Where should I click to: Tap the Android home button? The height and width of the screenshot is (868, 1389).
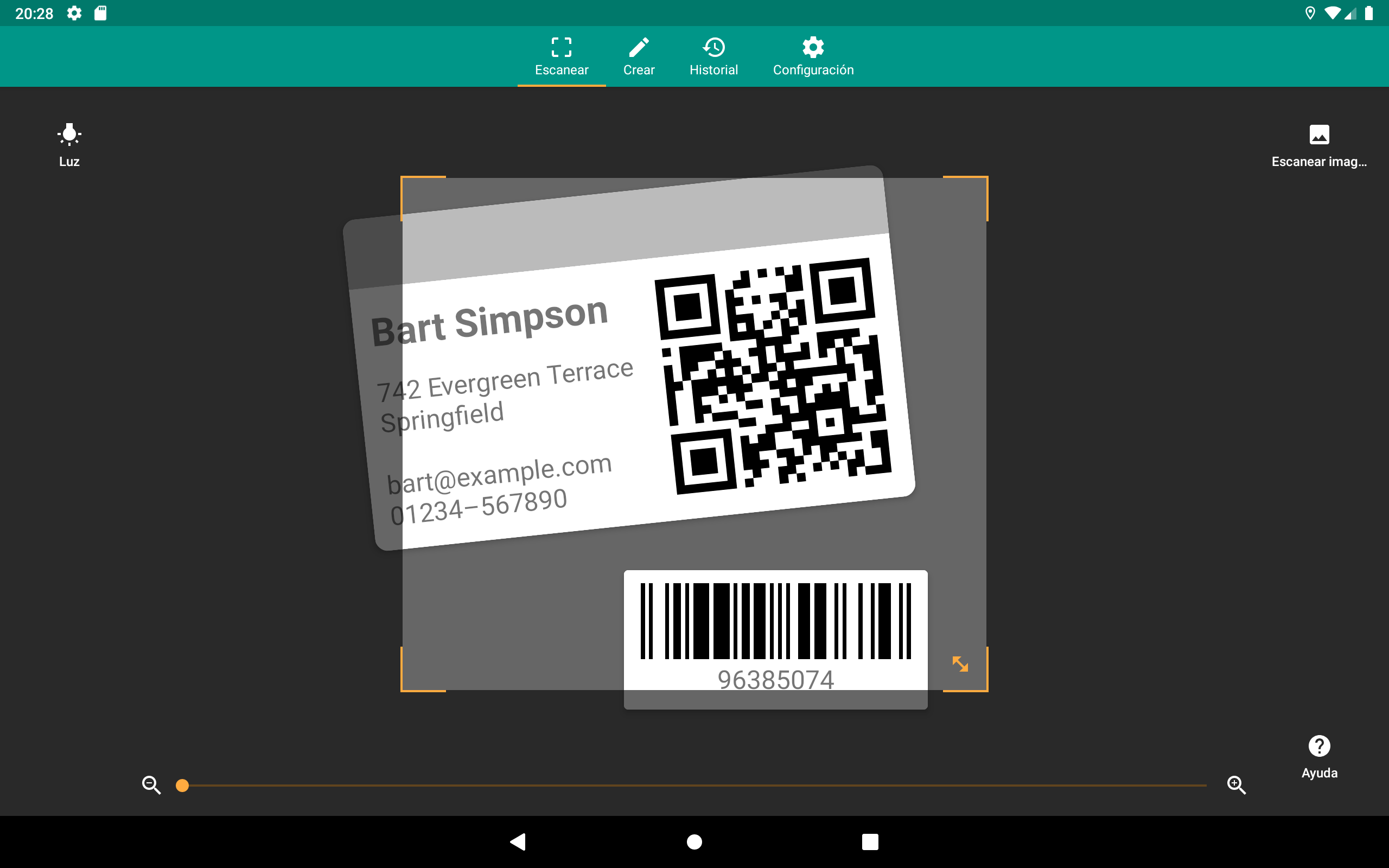pyautogui.click(x=694, y=841)
